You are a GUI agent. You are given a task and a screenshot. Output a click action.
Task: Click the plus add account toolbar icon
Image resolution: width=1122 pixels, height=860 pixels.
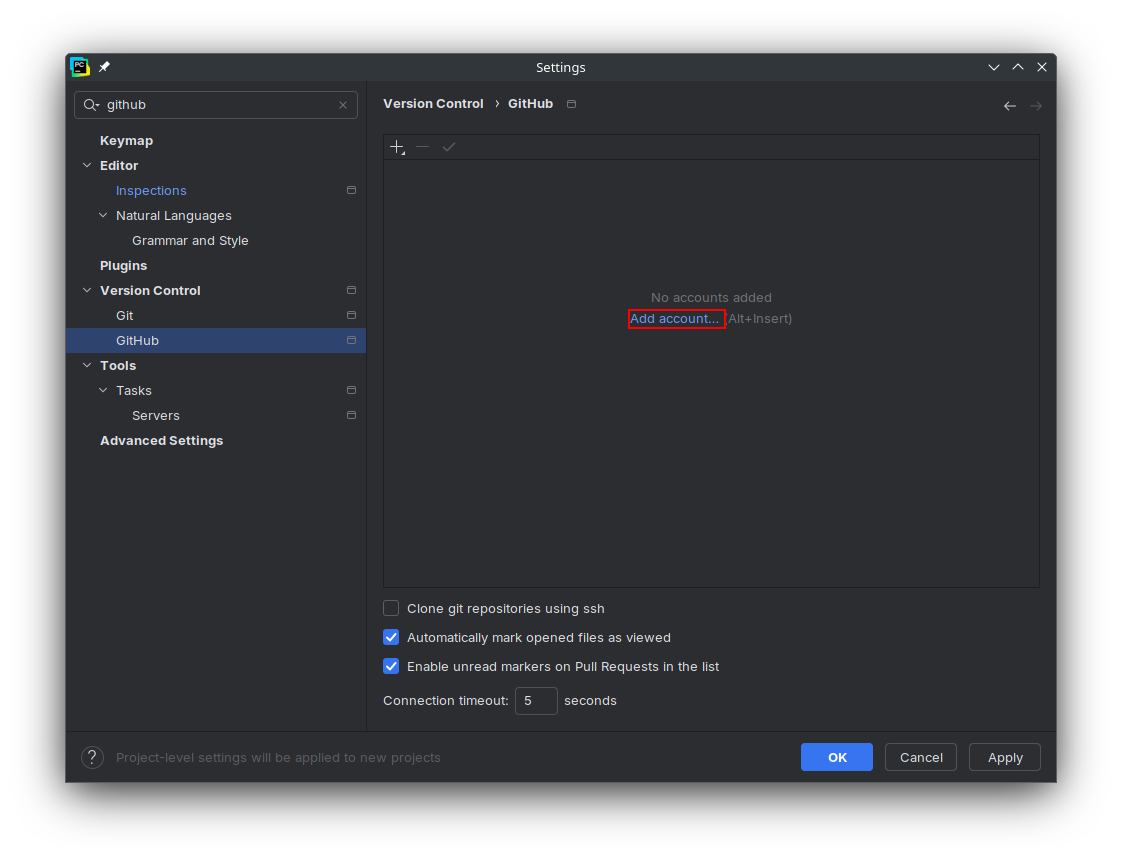click(x=397, y=147)
